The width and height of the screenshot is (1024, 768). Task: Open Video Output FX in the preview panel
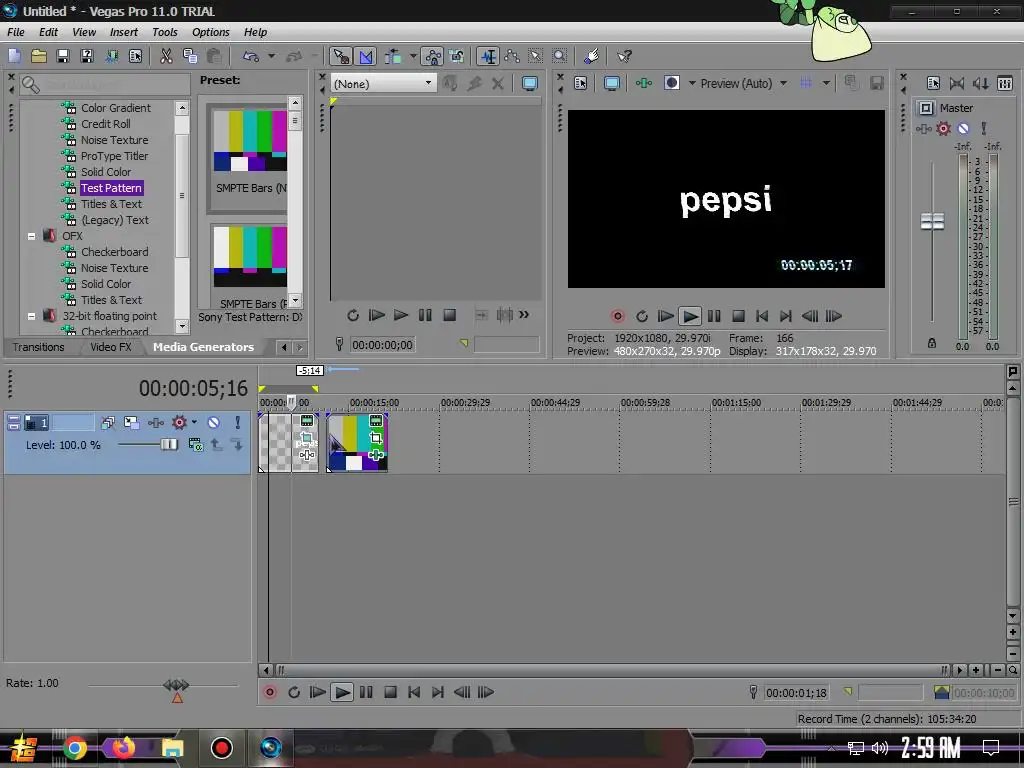tap(644, 83)
